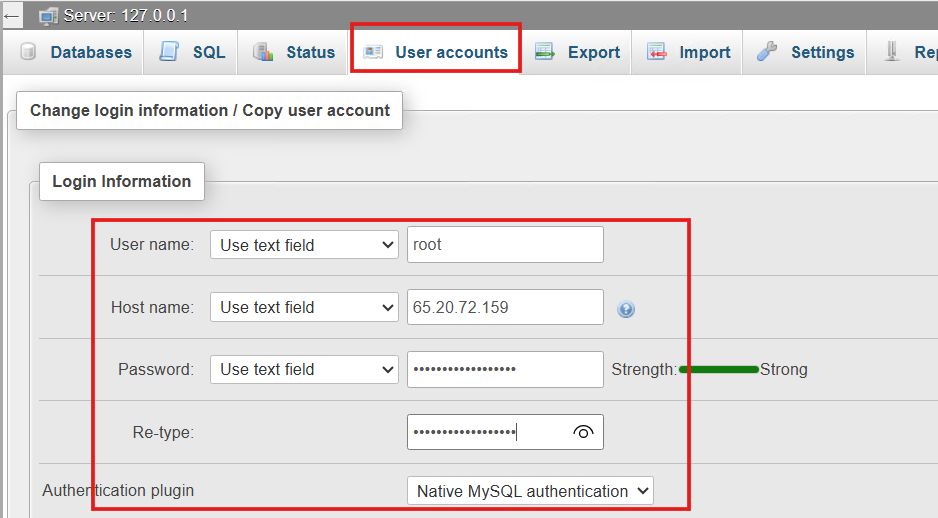Click the server icon beside 127.0.0.1
Screen dimensions: 938x518
[48, 16]
